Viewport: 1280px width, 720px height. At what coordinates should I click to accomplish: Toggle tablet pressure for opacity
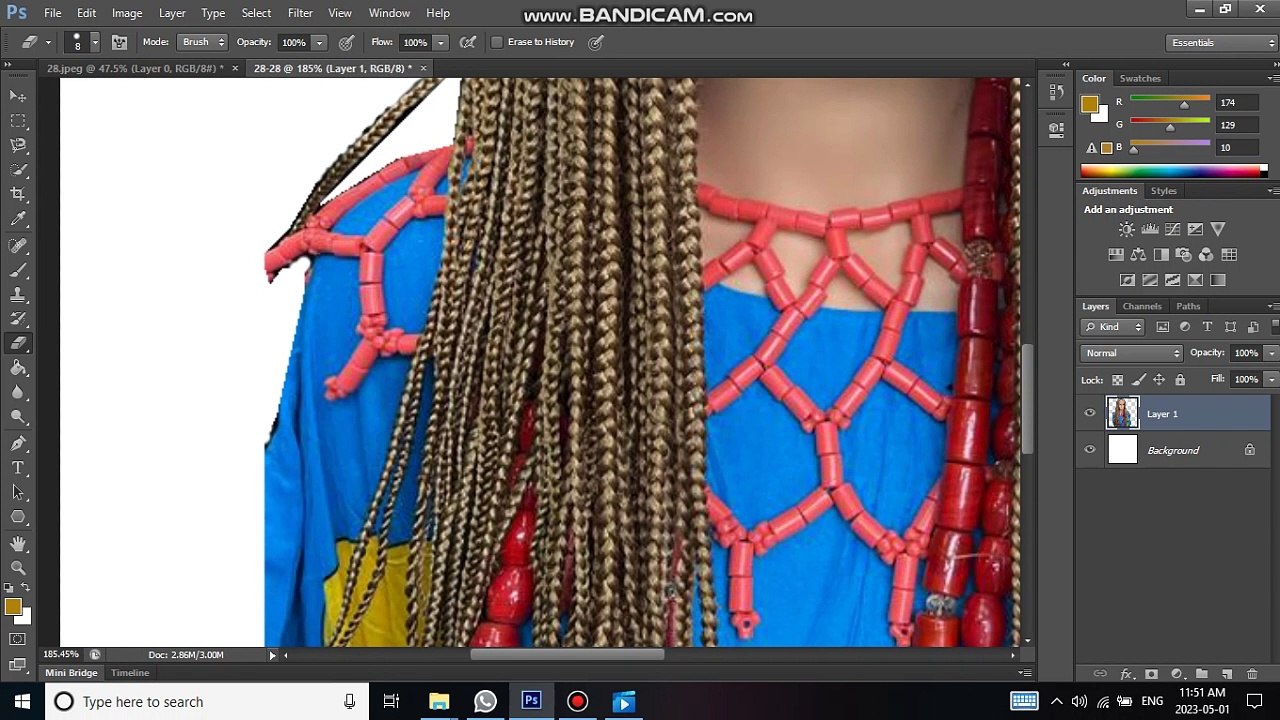pyautogui.click(x=346, y=42)
